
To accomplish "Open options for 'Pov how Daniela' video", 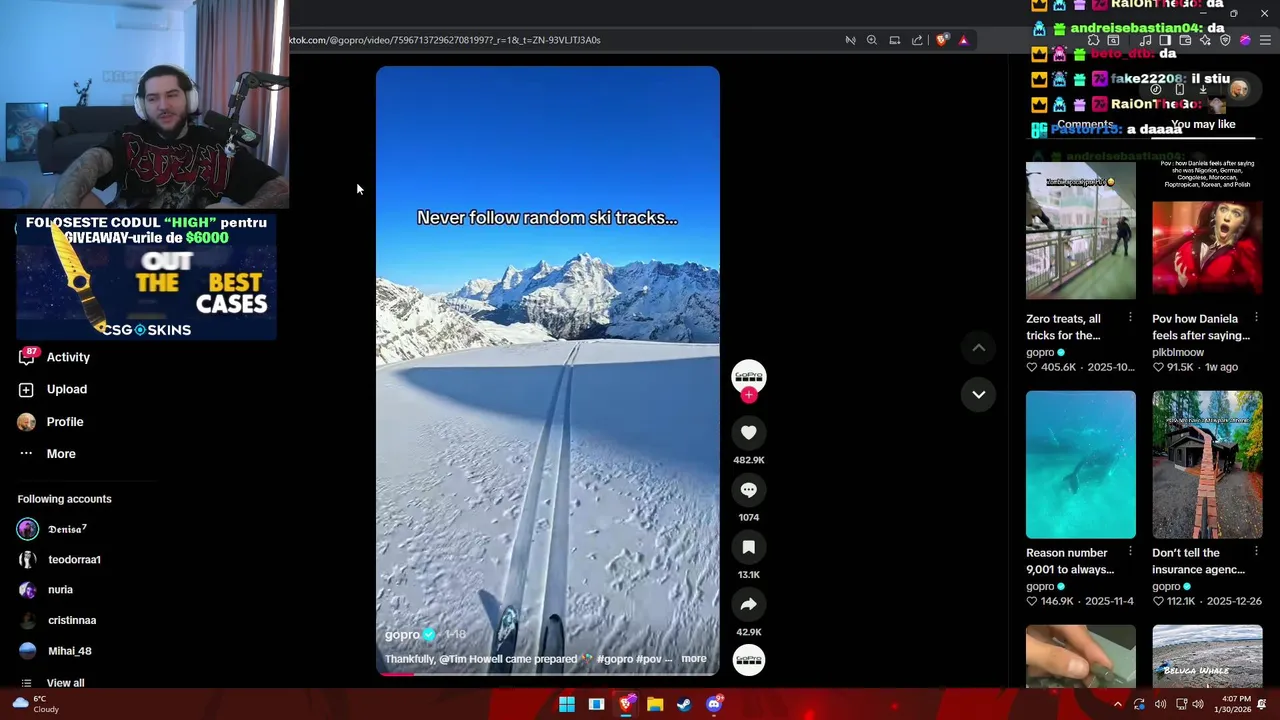I will (x=1256, y=318).
